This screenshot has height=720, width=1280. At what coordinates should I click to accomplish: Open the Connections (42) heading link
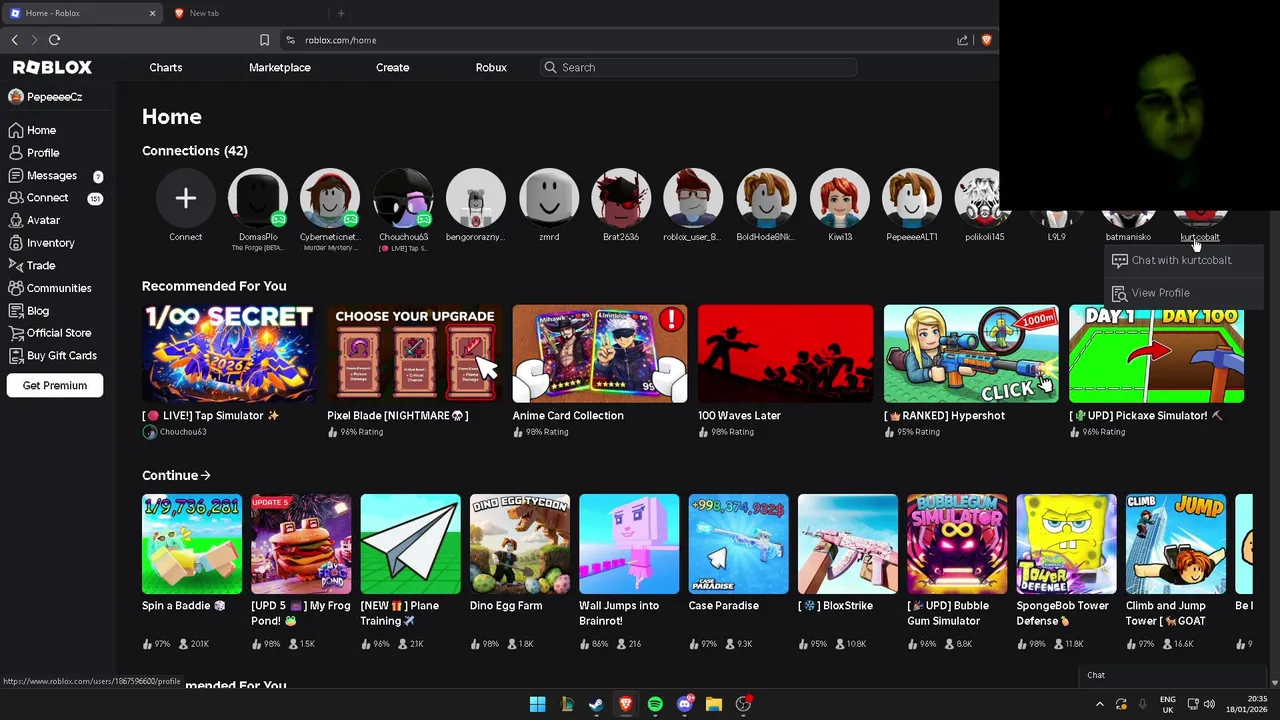click(x=194, y=150)
